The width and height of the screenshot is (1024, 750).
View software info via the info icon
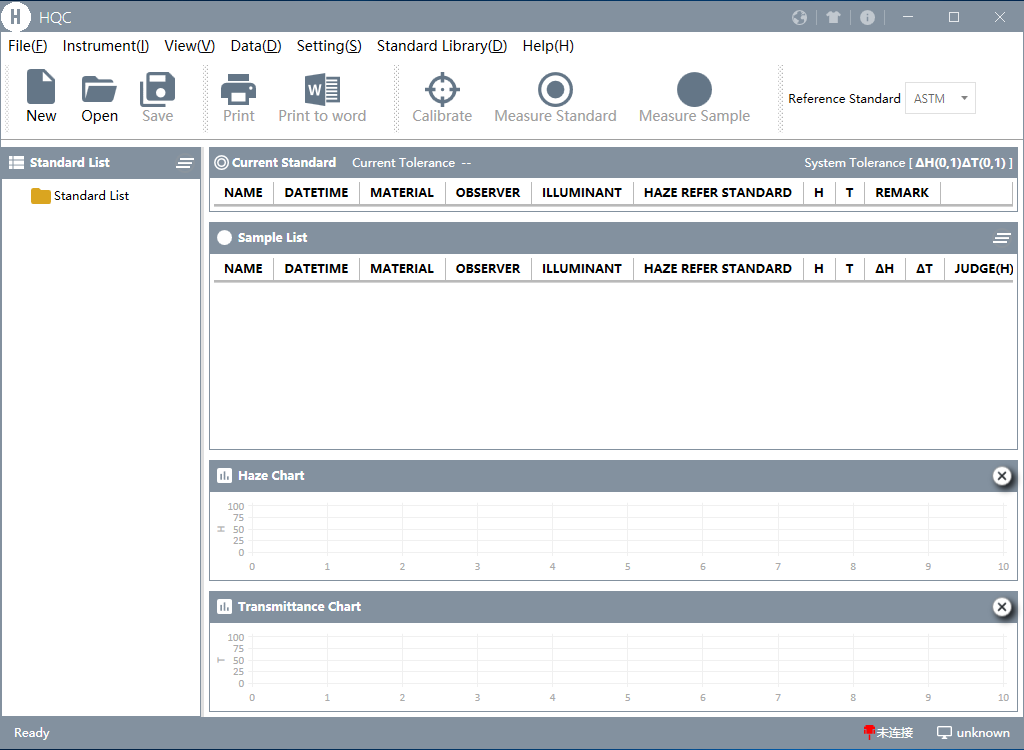[x=868, y=17]
